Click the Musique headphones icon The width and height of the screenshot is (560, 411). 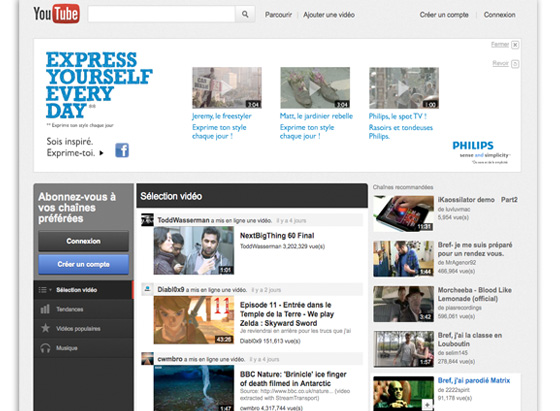point(45,348)
